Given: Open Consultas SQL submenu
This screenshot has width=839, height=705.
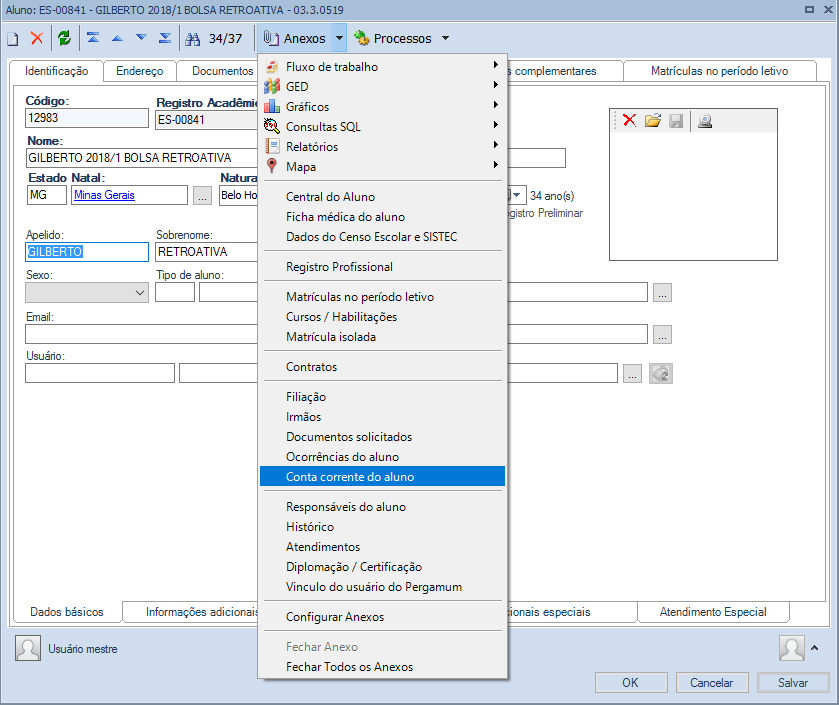Looking at the screenshot, I should tap(383, 127).
